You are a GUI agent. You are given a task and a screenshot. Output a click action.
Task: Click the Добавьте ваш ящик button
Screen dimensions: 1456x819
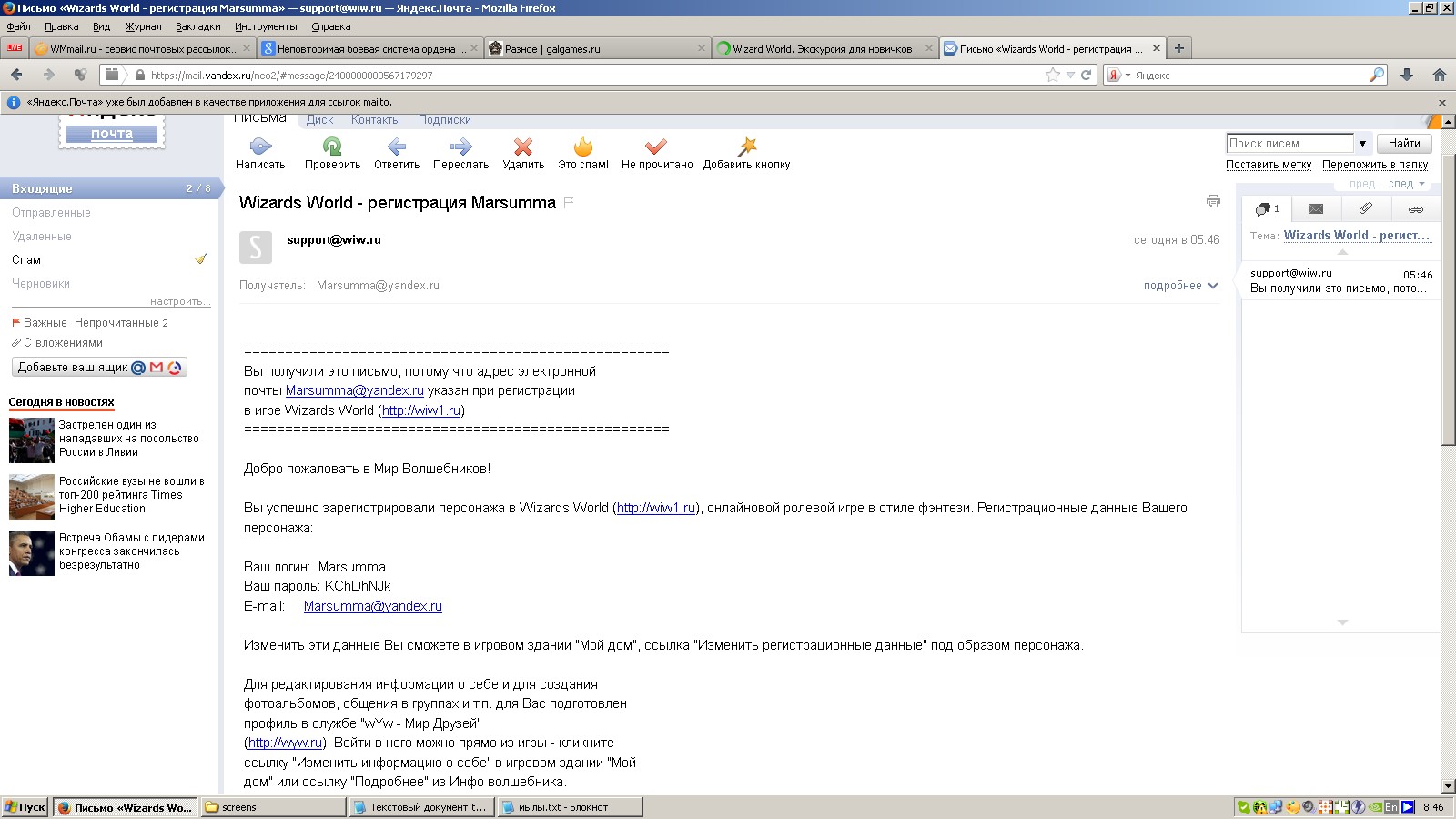tap(99, 367)
